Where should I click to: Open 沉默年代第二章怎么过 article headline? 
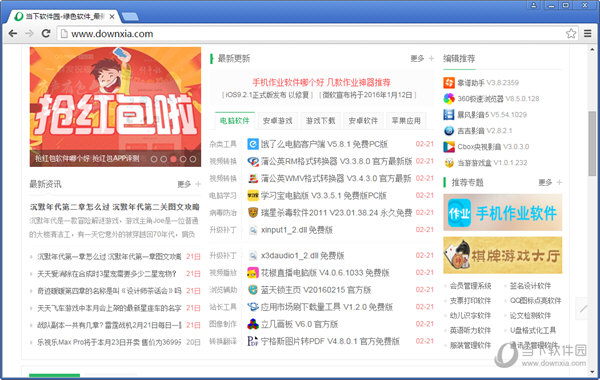(x=115, y=207)
